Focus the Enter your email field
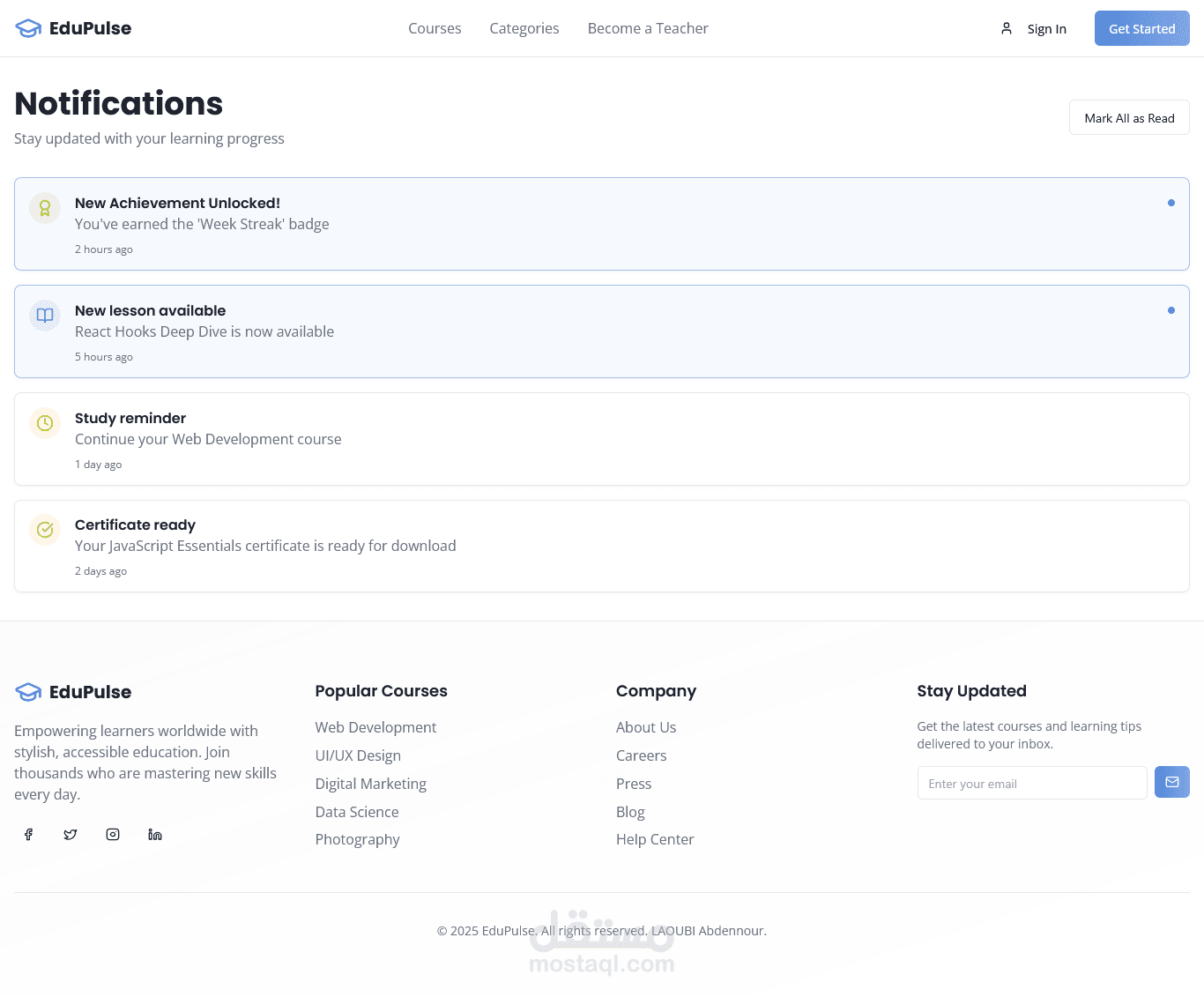The image size is (1204, 997). point(1032,783)
